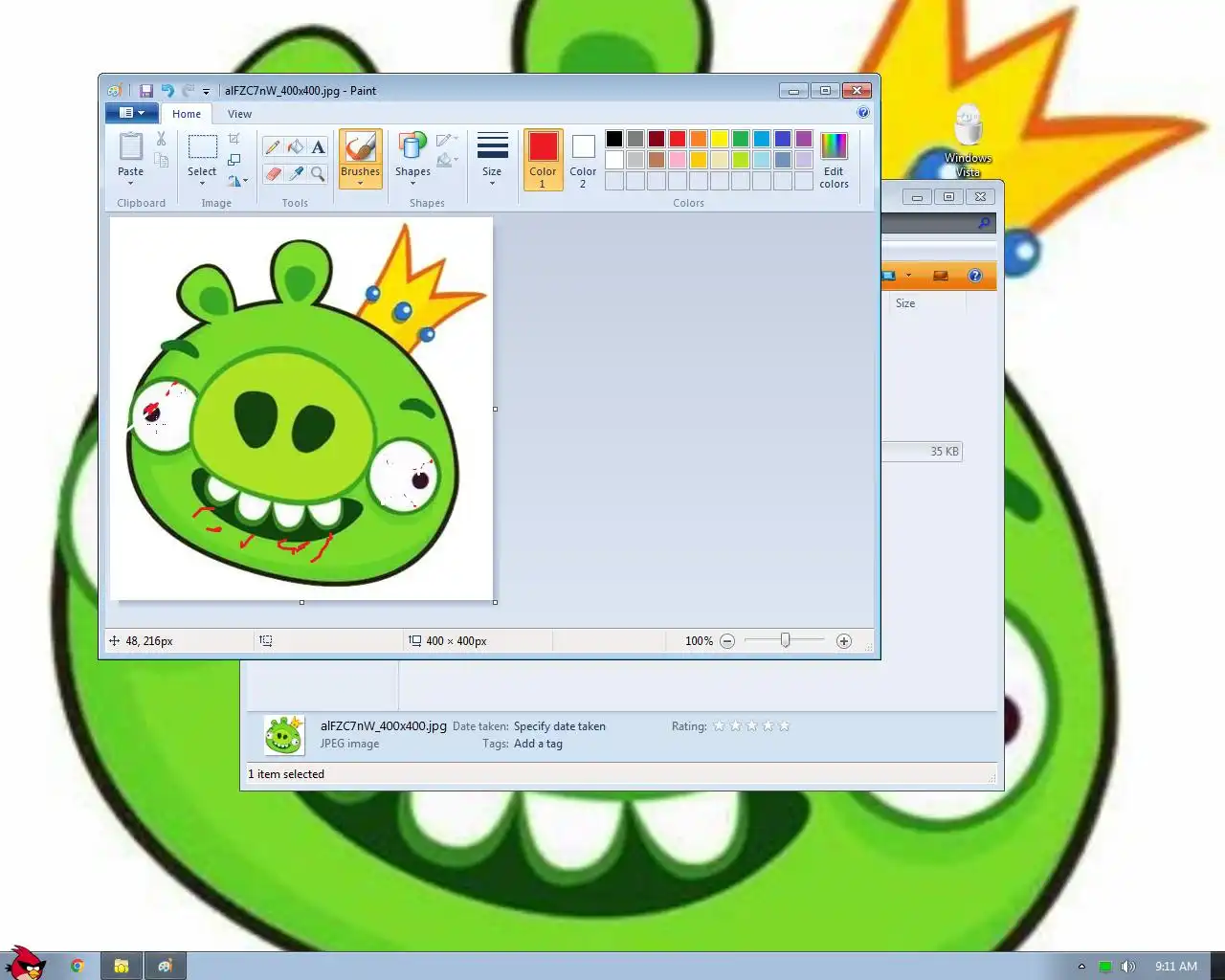This screenshot has height=980, width=1225.
Task: Pick the black color swatch
Action: coord(614,139)
